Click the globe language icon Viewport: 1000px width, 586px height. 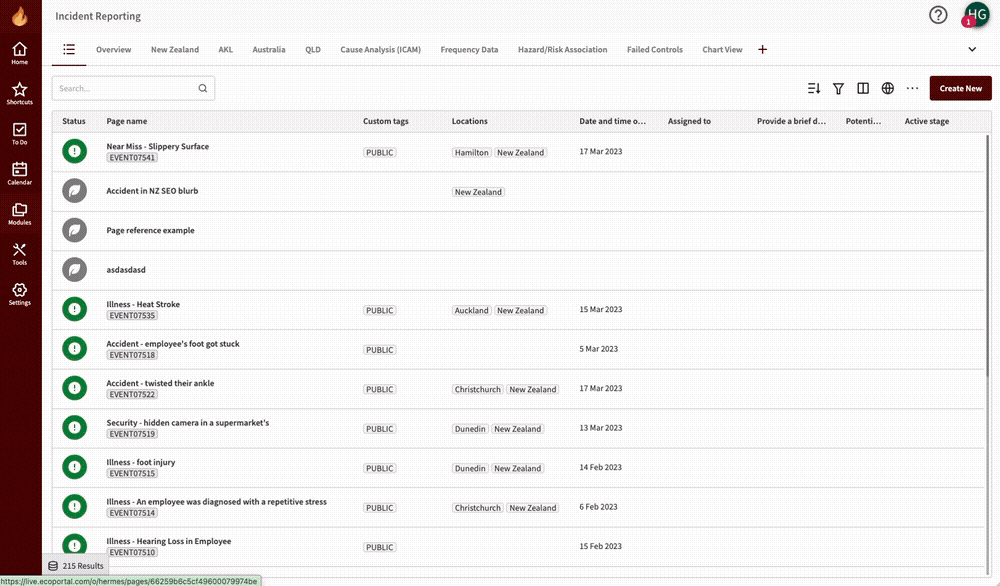pyautogui.click(x=887, y=88)
